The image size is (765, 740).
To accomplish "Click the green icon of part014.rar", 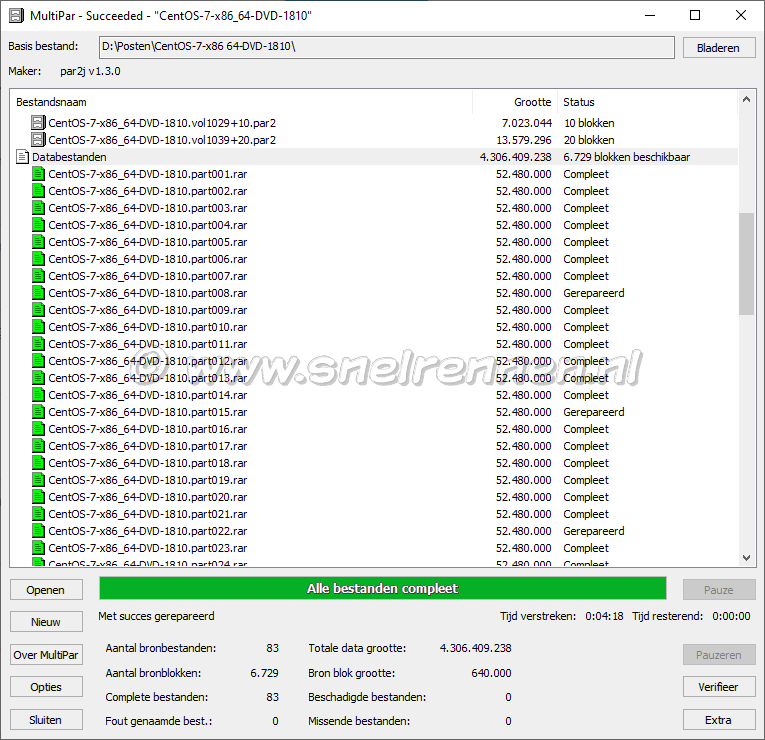I will (x=38, y=395).
